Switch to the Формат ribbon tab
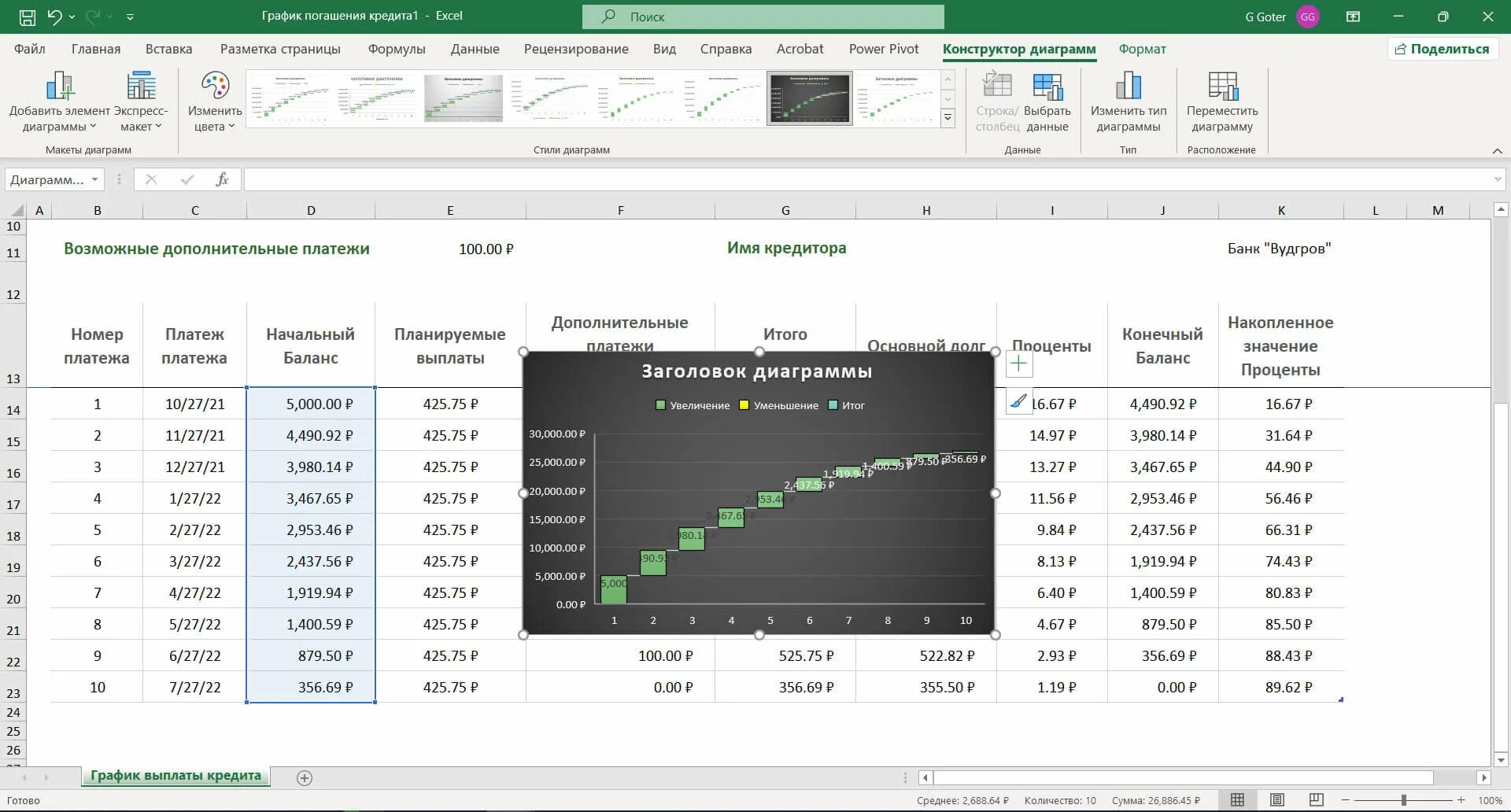Image resolution: width=1511 pixels, height=812 pixels. coord(1142,49)
